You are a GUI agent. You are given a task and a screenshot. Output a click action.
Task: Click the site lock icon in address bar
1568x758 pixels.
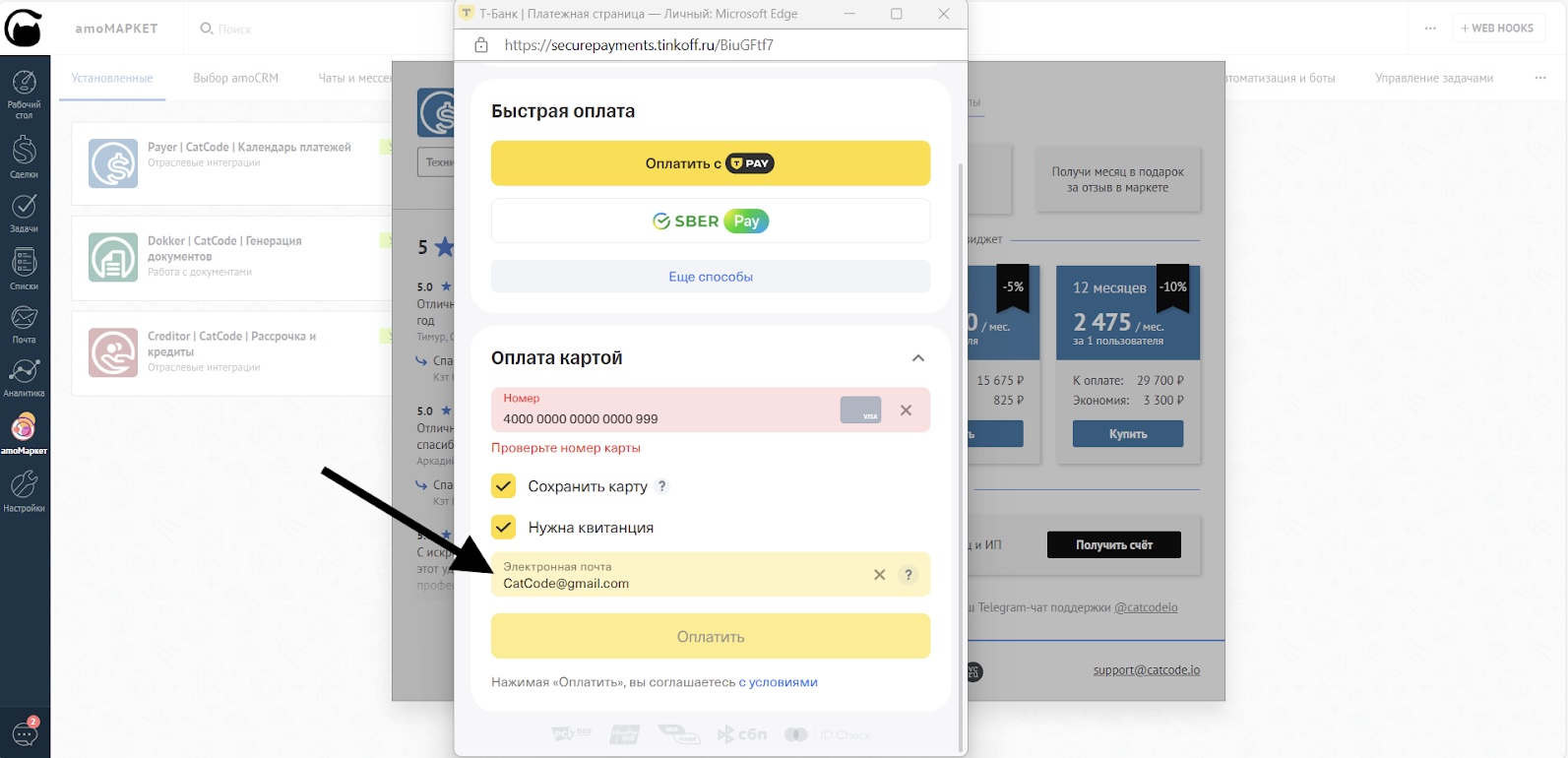pyautogui.click(x=481, y=45)
